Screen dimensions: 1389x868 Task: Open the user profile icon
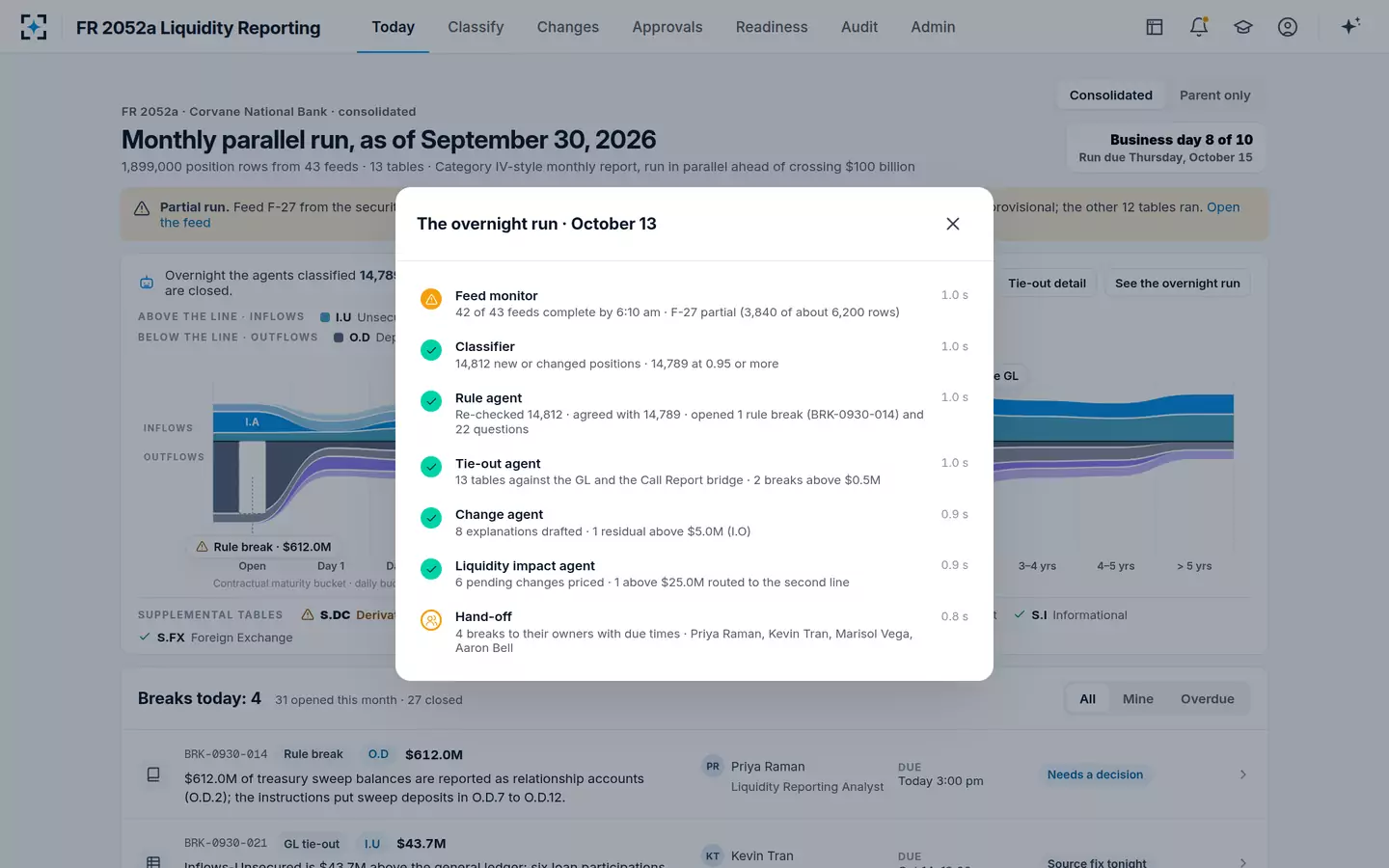1288,27
